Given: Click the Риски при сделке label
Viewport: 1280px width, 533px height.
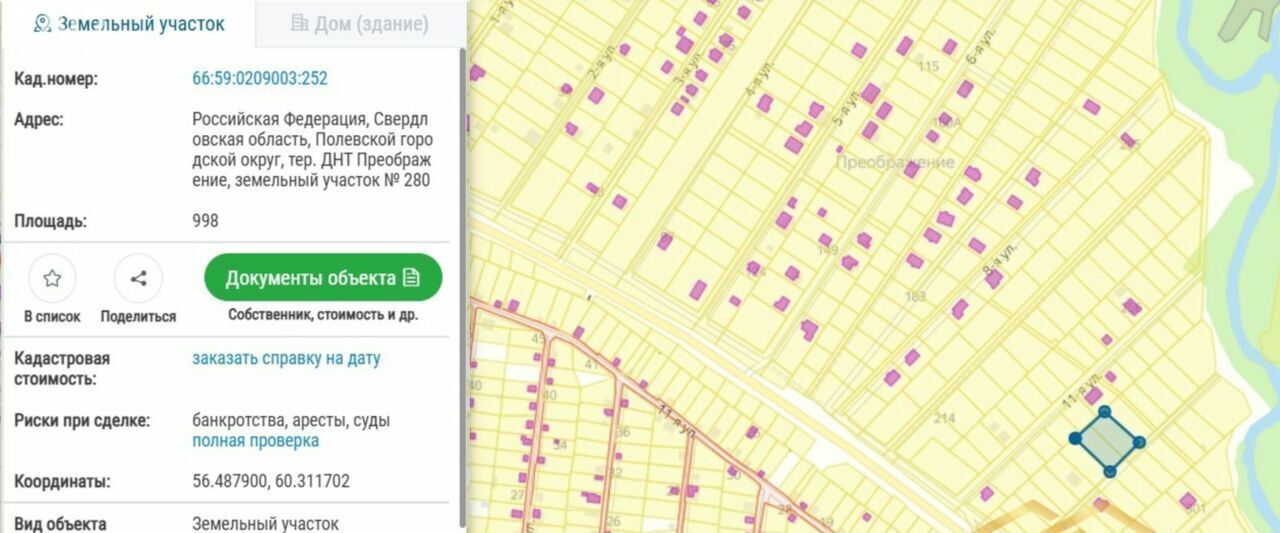Looking at the screenshot, I should 82,420.
